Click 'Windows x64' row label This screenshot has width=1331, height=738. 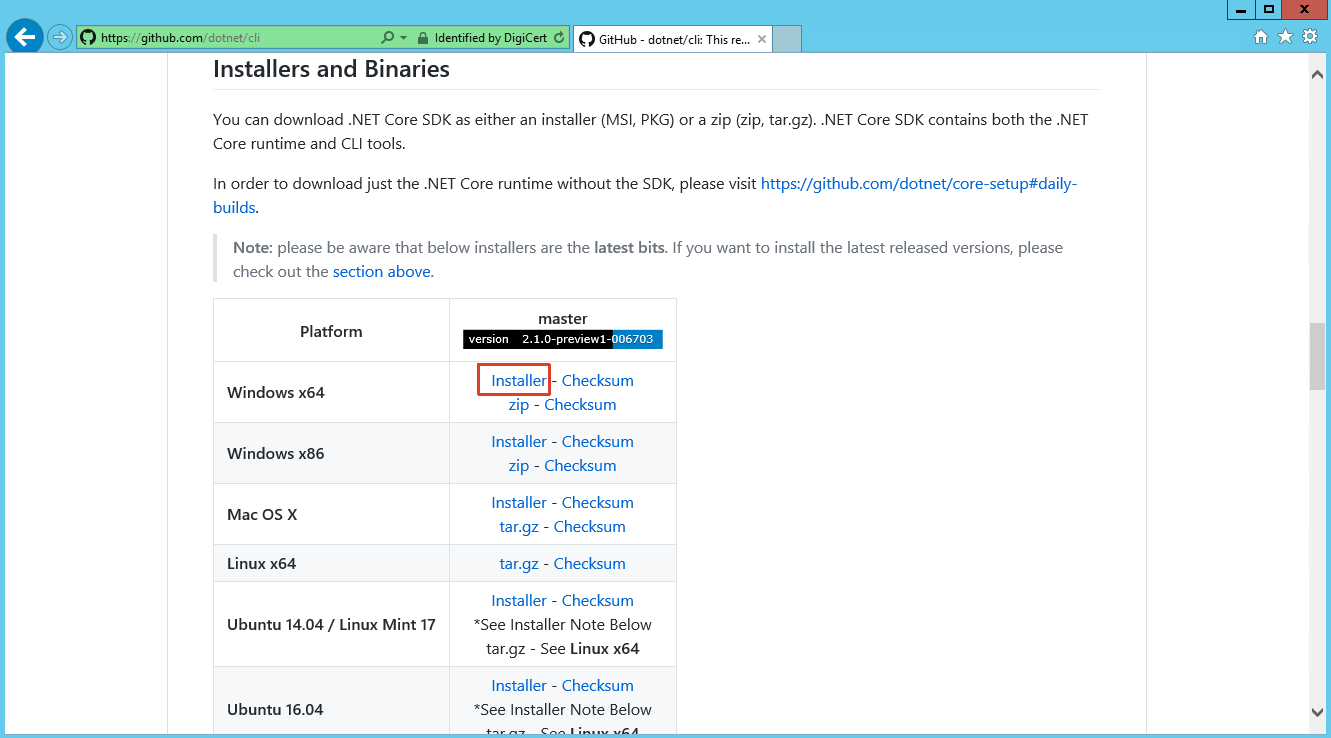(276, 392)
